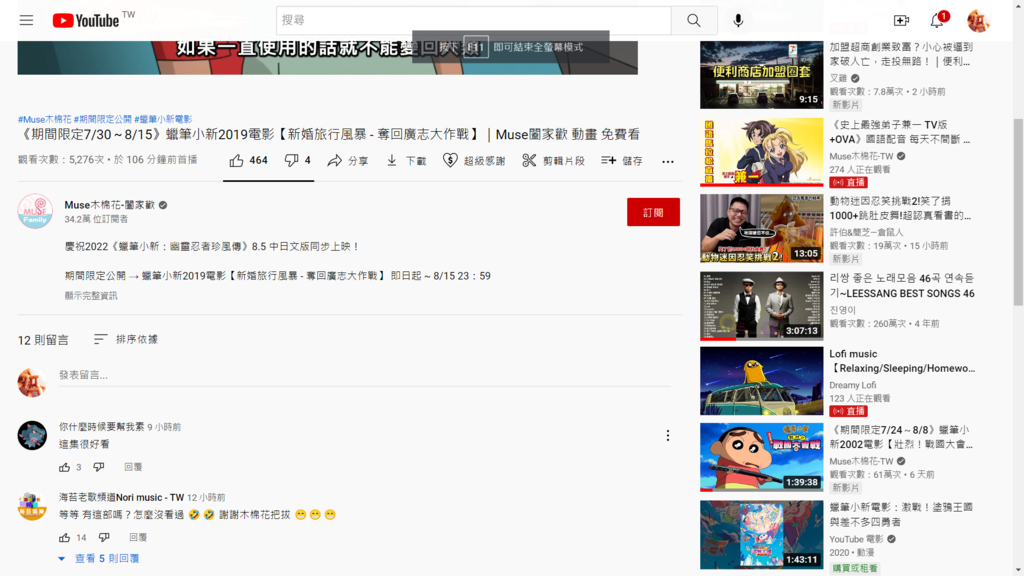Click the search magnifier button
Image resolution: width=1024 pixels, height=576 pixels.
tap(694, 20)
